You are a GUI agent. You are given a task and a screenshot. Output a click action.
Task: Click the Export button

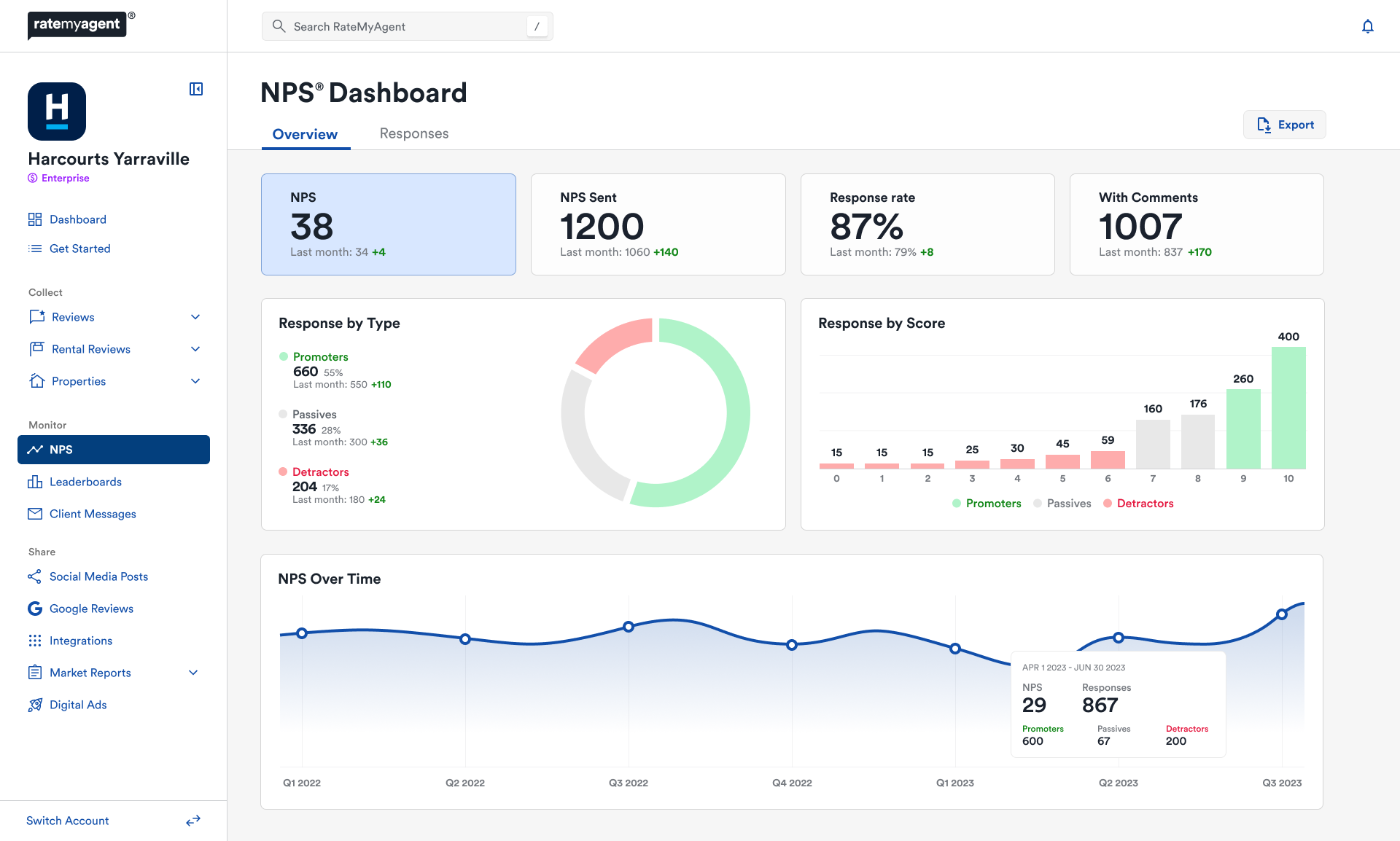[1284, 125]
